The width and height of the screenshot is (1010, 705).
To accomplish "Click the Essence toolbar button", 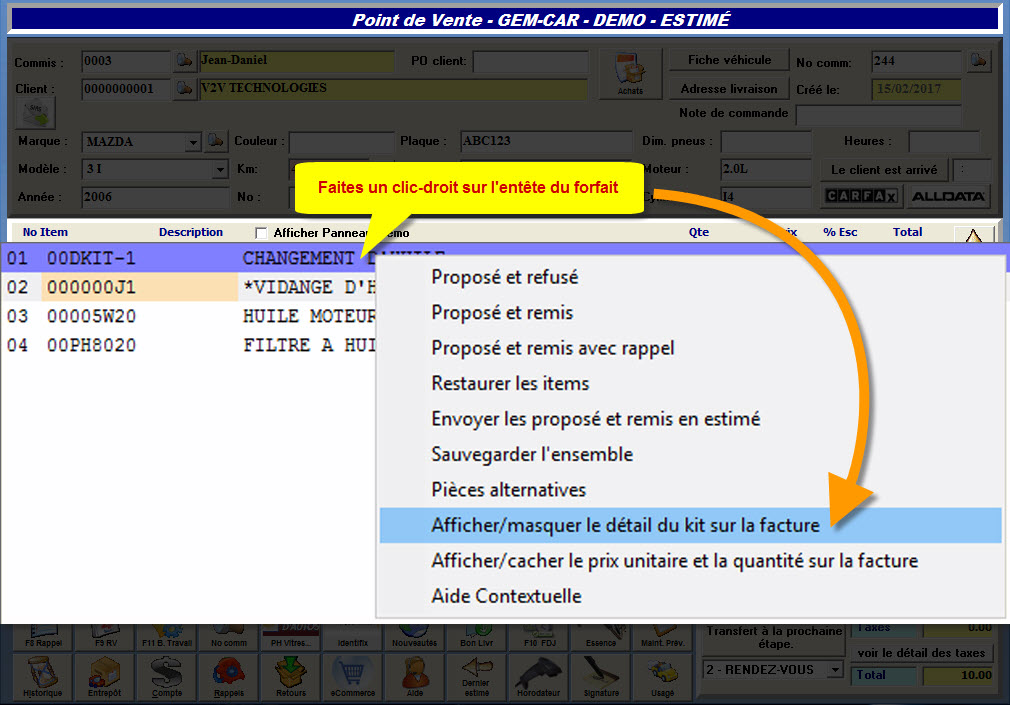I will [x=601, y=637].
